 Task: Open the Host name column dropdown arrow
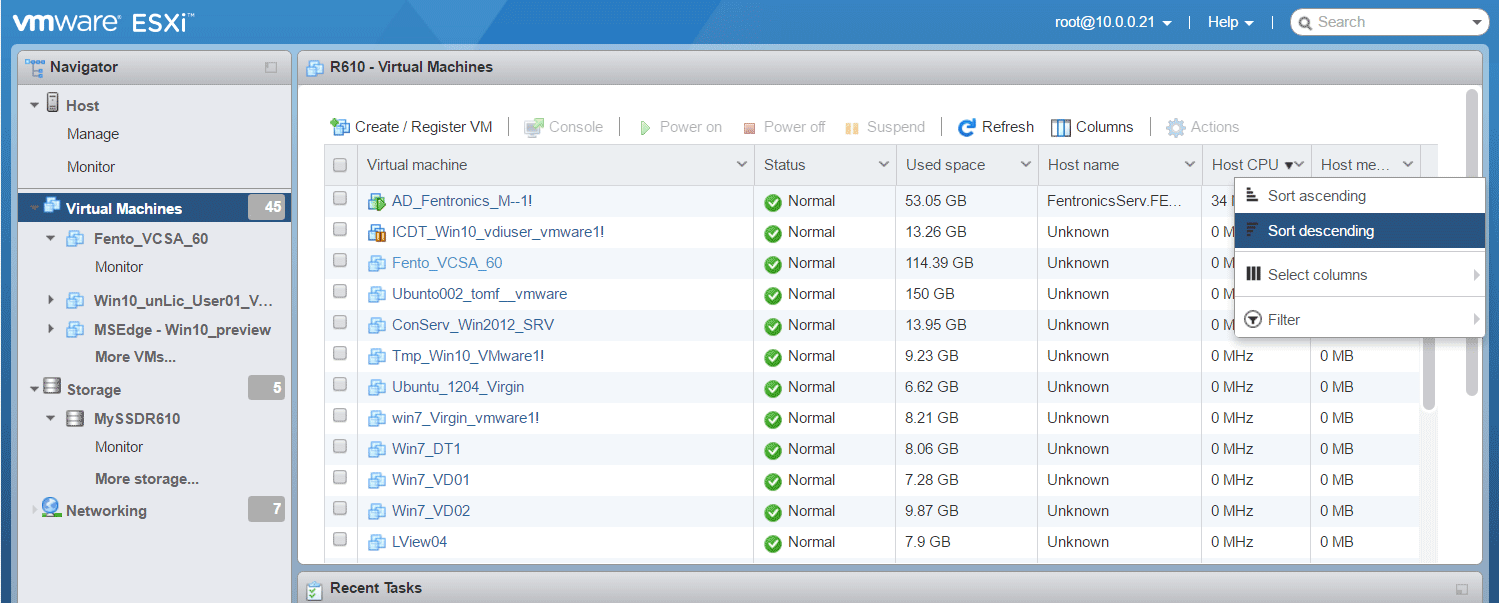(1190, 165)
